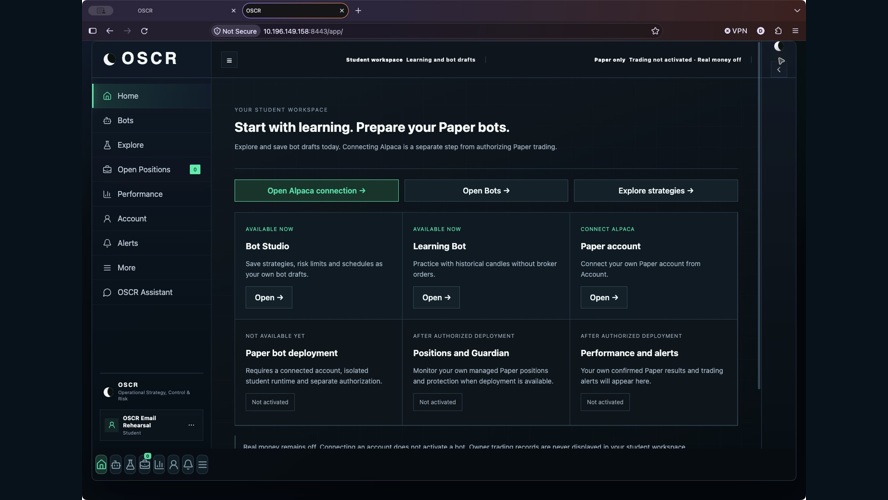Click the Alerts bell icon in bottom dock
Image resolution: width=888 pixels, height=500 pixels.
pyautogui.click(x=188, y=465)
